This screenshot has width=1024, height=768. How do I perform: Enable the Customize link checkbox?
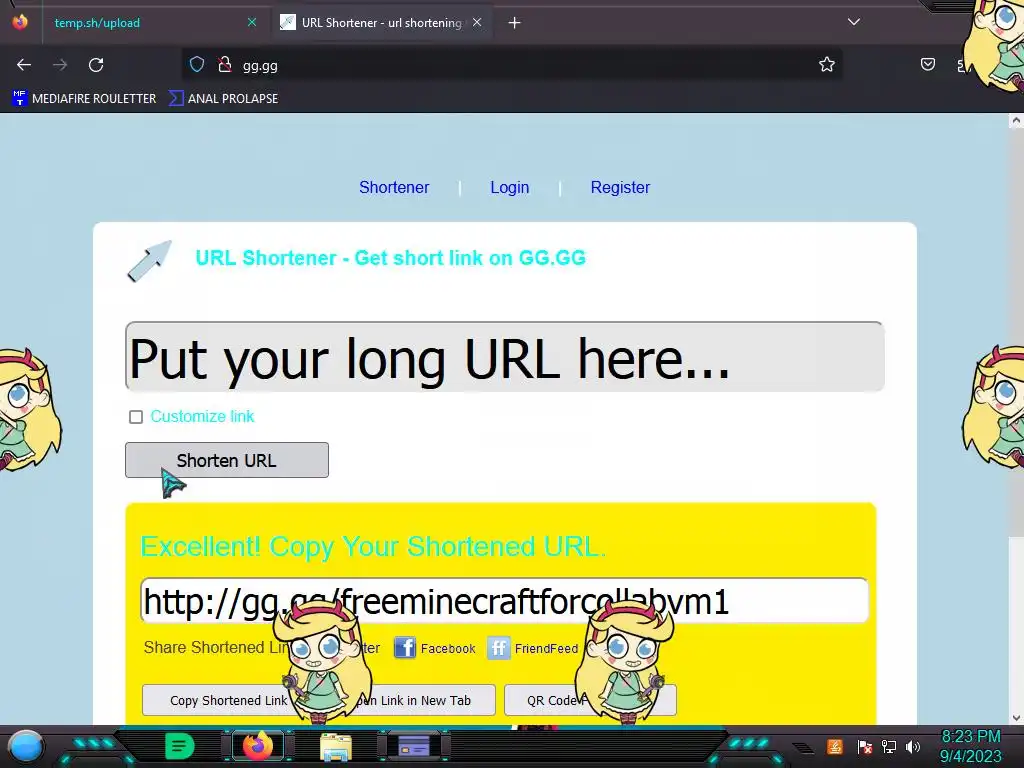tap(136, 417)
